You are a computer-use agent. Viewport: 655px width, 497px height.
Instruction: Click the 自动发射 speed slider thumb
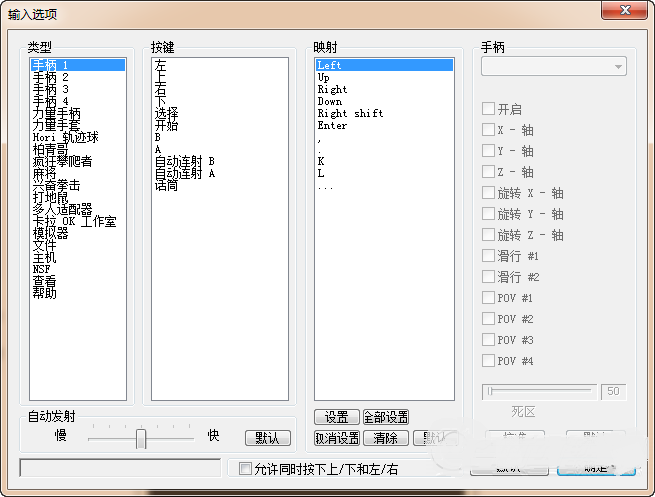(141, 438)
